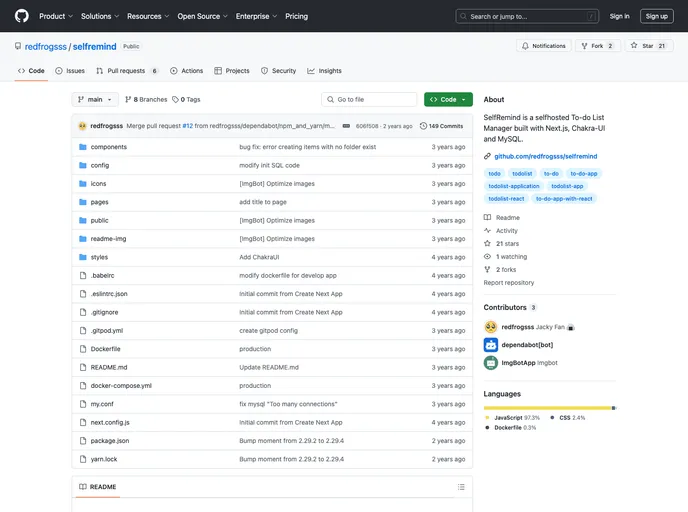Expand the Solutions menu
The image size is (688, 512).
(100, 16)
